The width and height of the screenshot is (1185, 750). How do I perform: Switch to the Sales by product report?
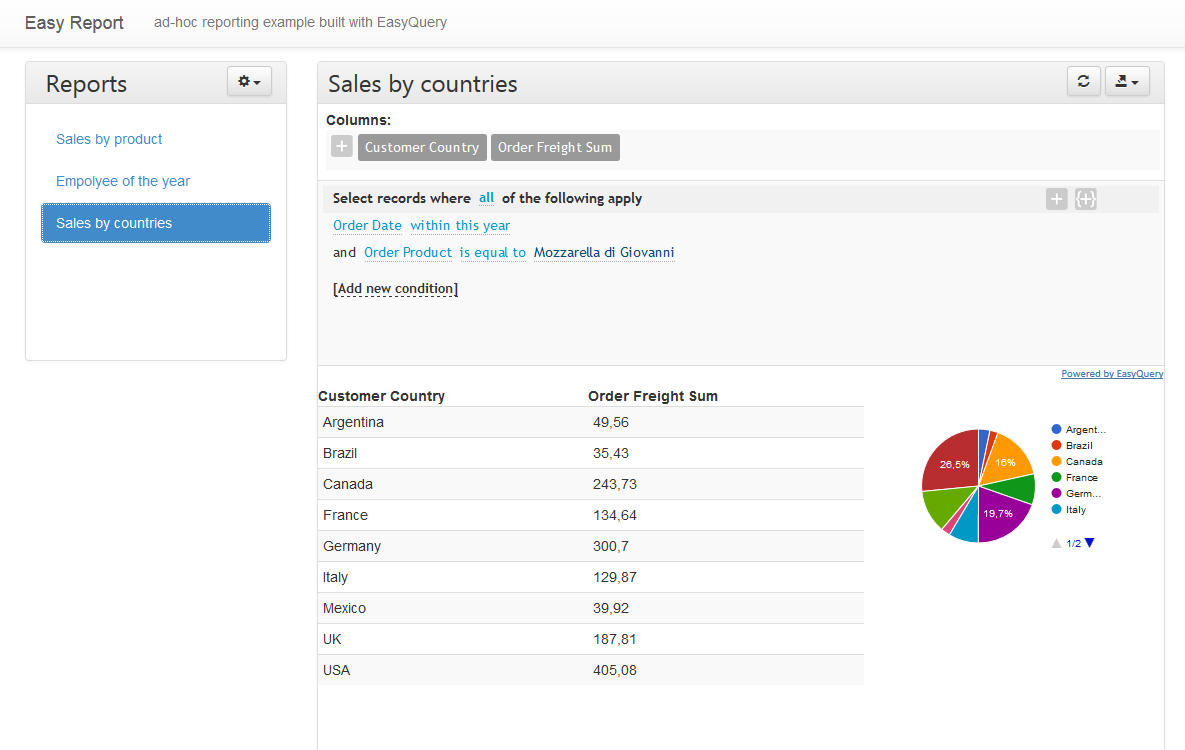109,139
